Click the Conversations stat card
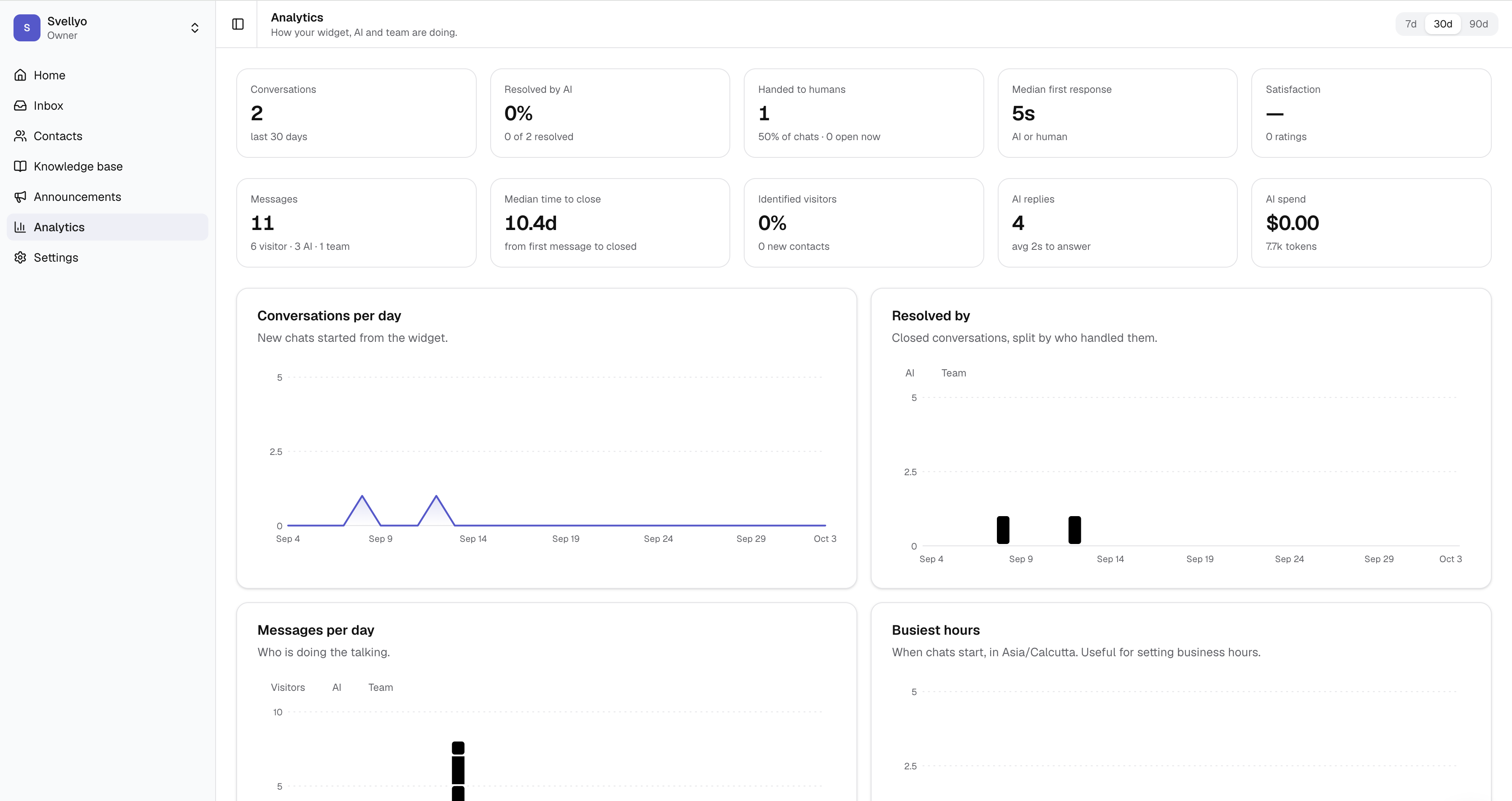 point(356,113)
